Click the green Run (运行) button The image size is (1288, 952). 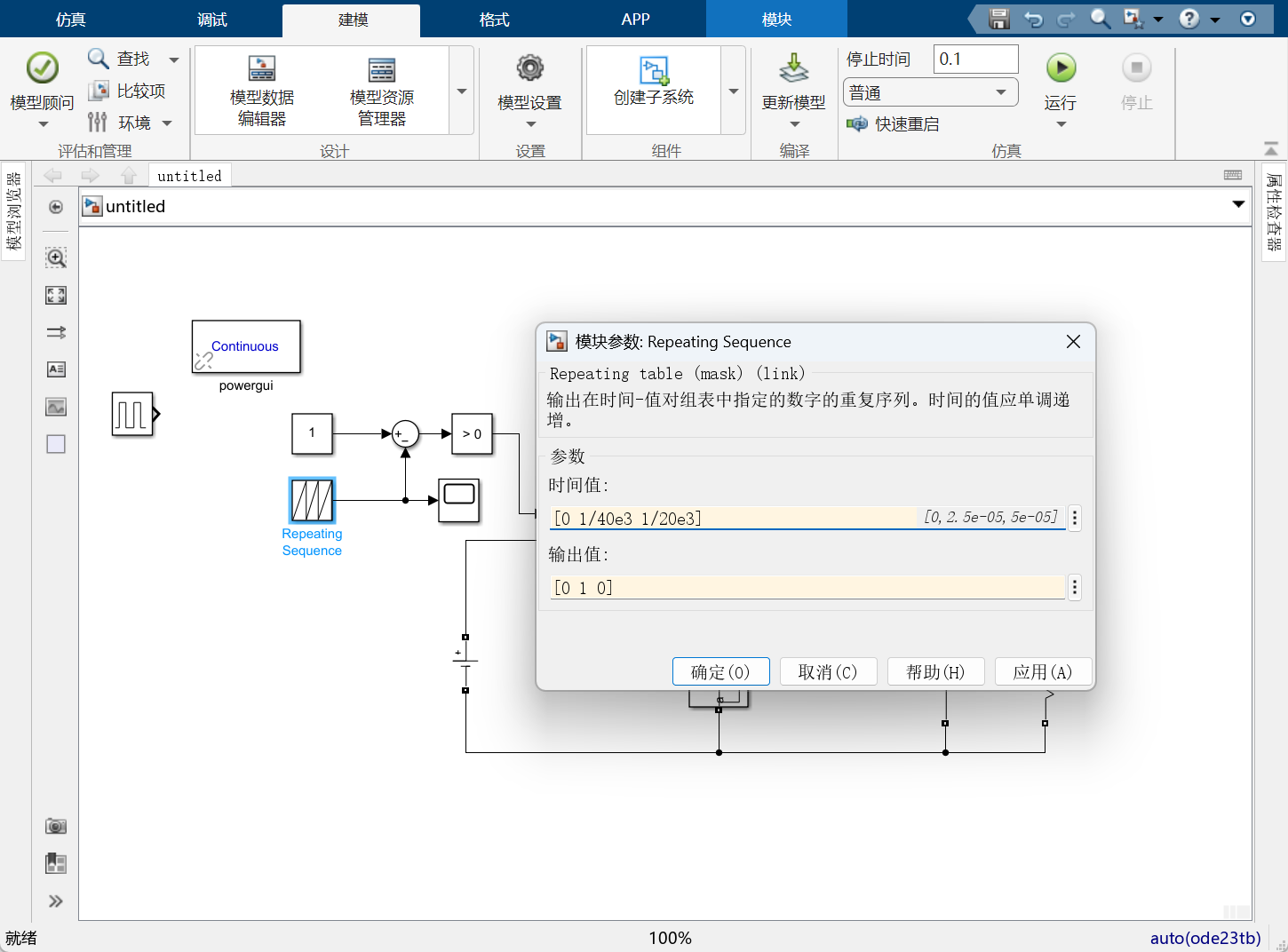1061,67
